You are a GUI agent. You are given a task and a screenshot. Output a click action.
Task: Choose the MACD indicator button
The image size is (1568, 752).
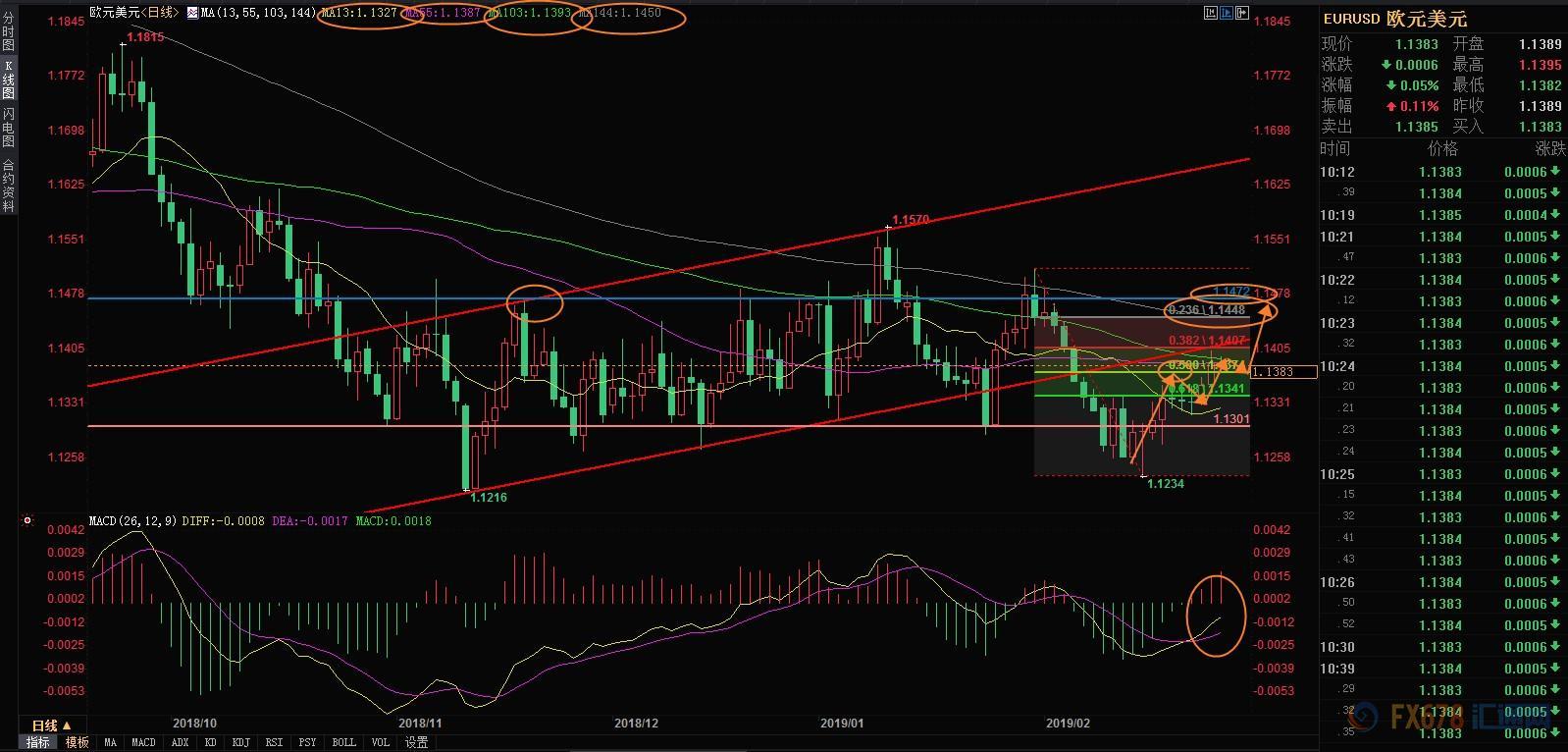(143, 743)
